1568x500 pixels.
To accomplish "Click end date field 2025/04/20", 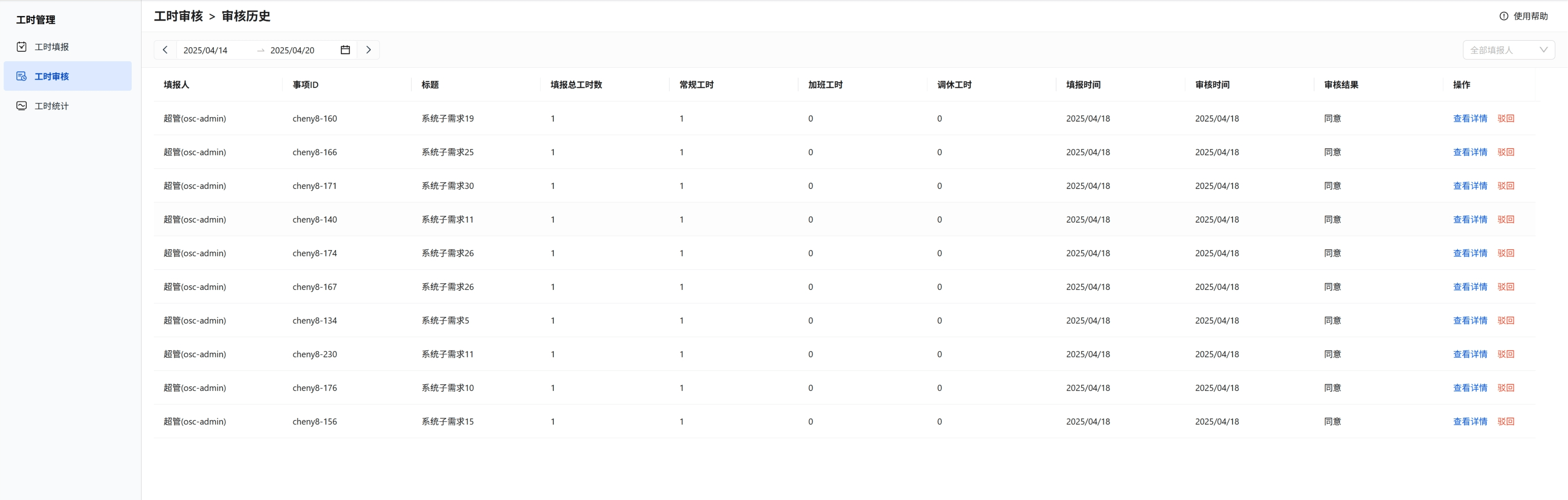I will (292, 50).
